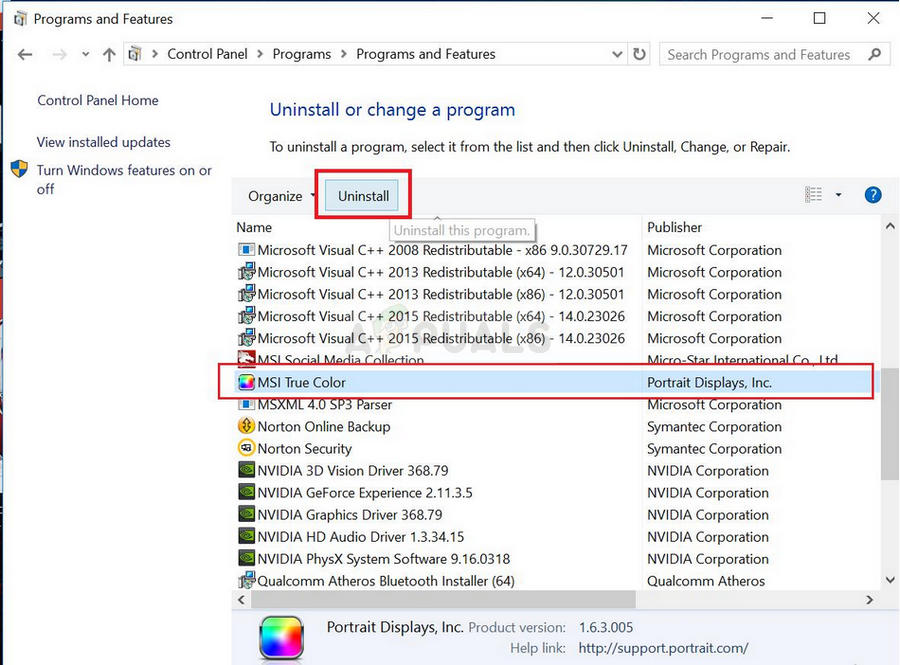Click the Back navigation arrow
This screenshot has height=665, width=900.
point(25,55)
